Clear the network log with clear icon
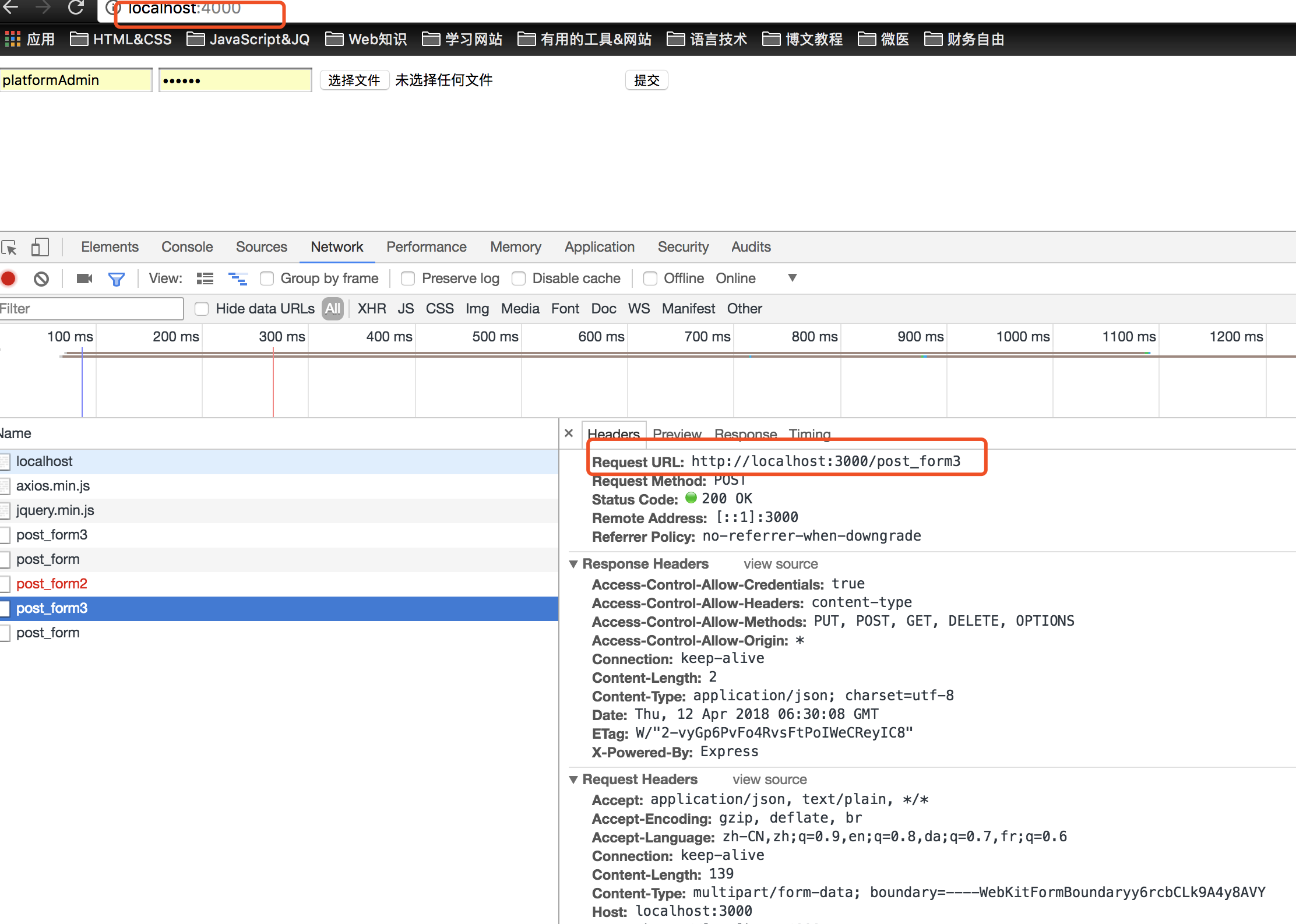 [41, 278]
